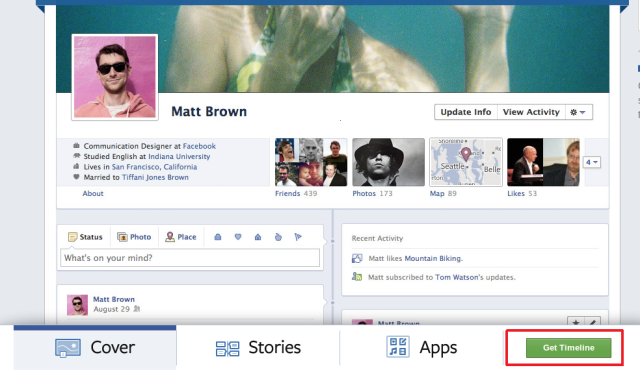
Task: Open the Photos thumbnail
Action: (389, 162)
